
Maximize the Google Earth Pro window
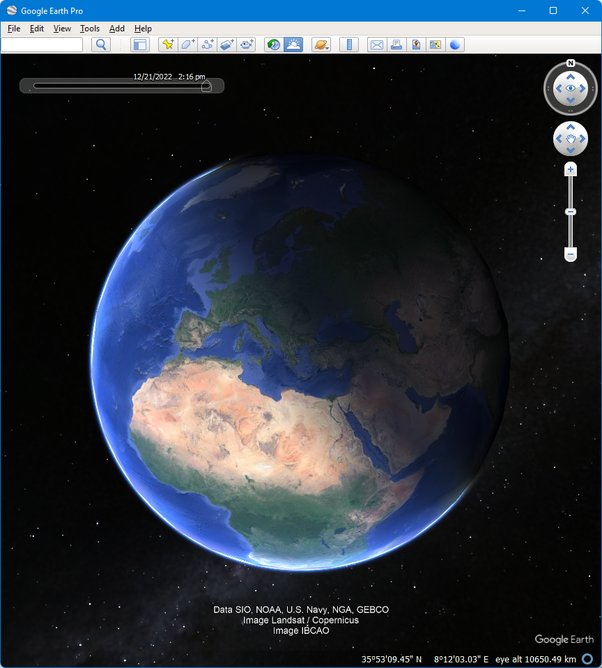tap(553, 10)
